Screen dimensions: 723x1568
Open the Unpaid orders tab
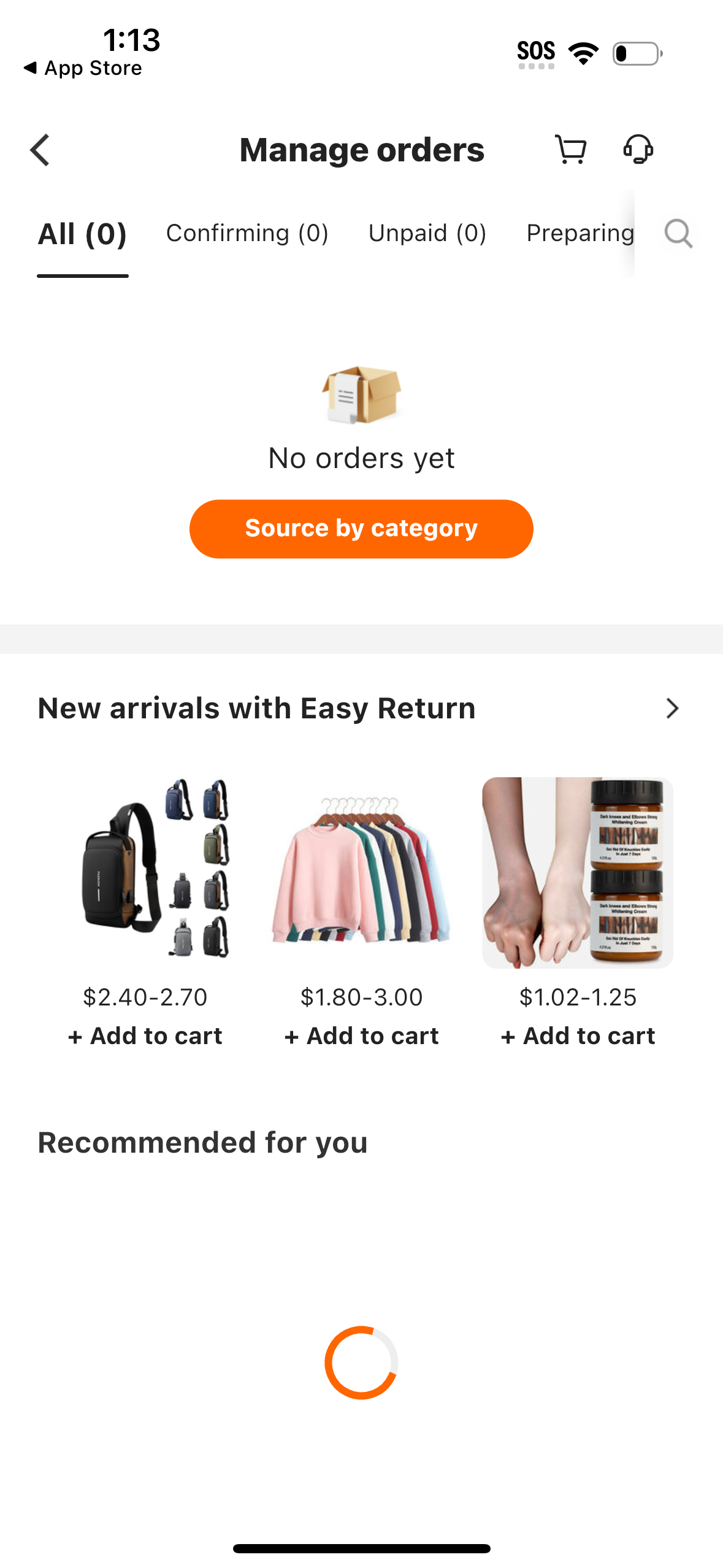coord(427,233)
